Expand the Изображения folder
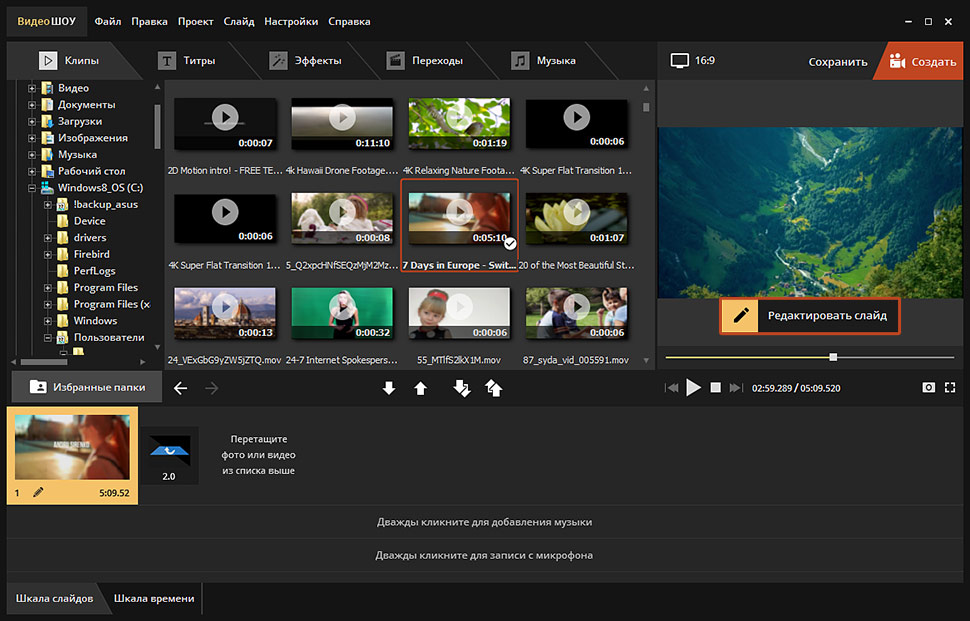Viewport: 970px width, 621px height. [32, 139]
